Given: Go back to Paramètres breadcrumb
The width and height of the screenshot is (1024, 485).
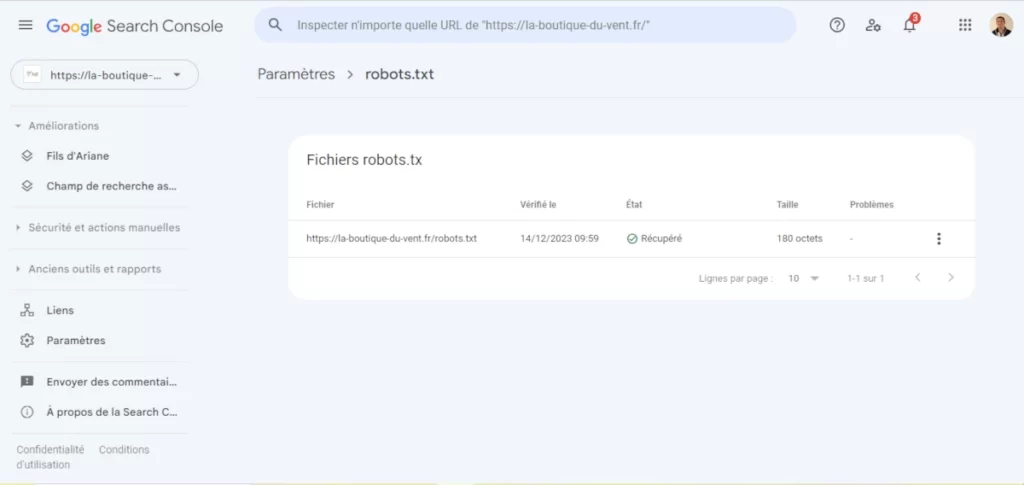Looking at the screenshot, I should pos(296,74).
